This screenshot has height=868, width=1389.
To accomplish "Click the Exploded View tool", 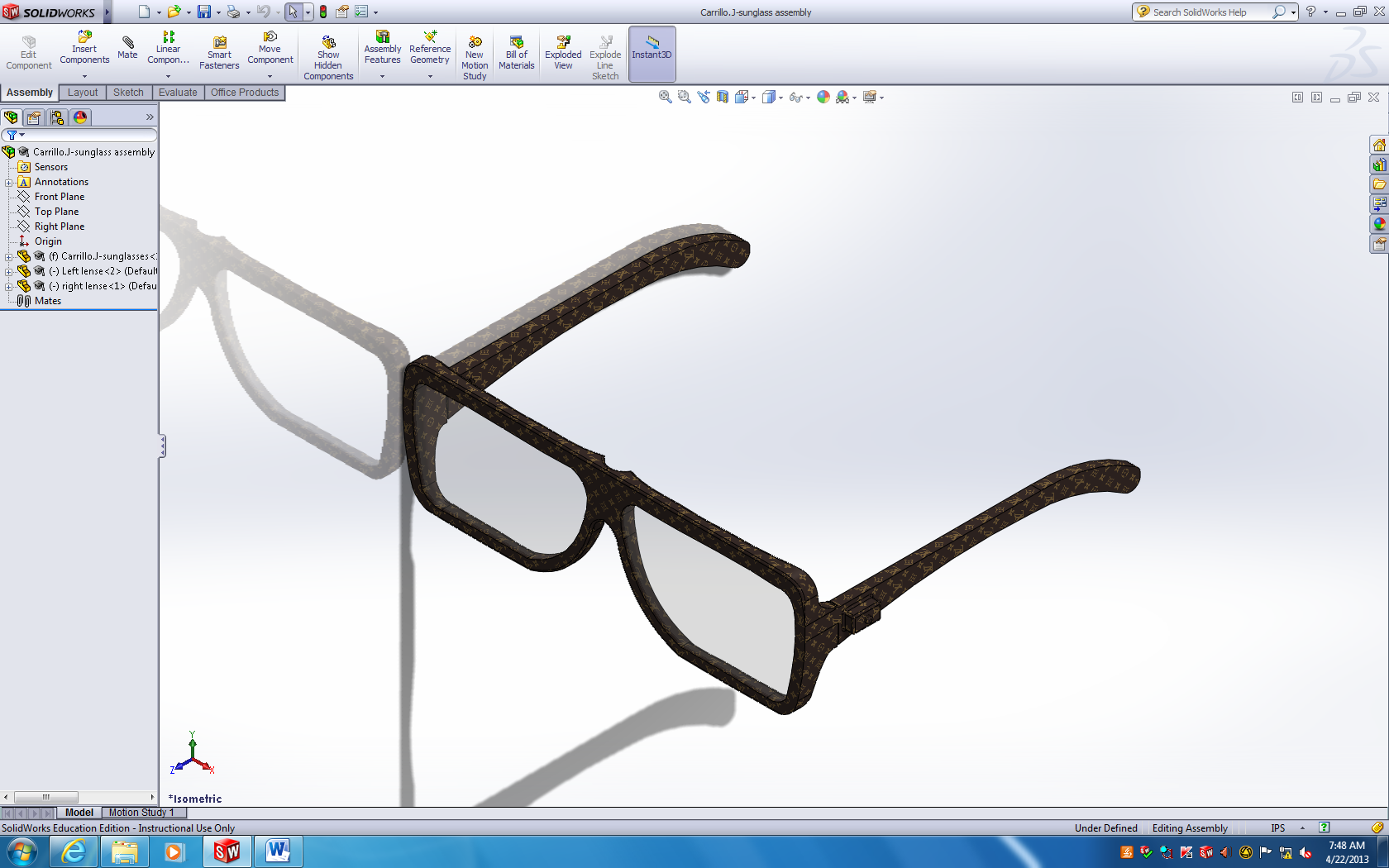I will [x=563, y=54].
